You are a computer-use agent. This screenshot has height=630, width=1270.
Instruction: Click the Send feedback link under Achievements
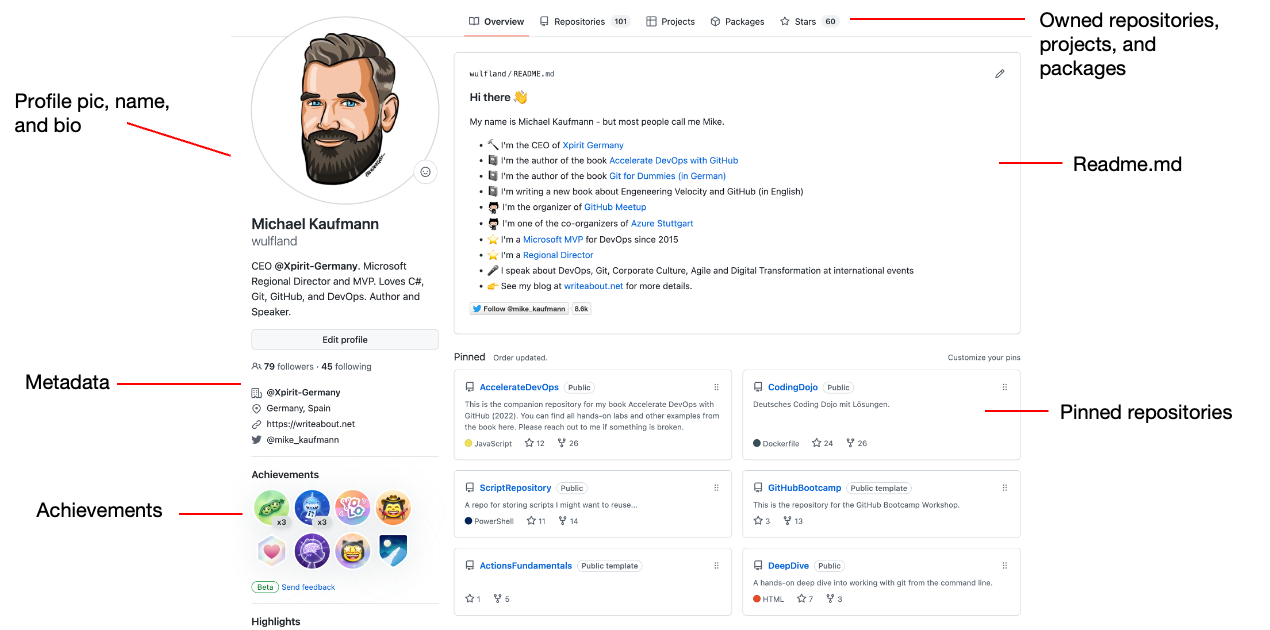[x=308, y=588]
